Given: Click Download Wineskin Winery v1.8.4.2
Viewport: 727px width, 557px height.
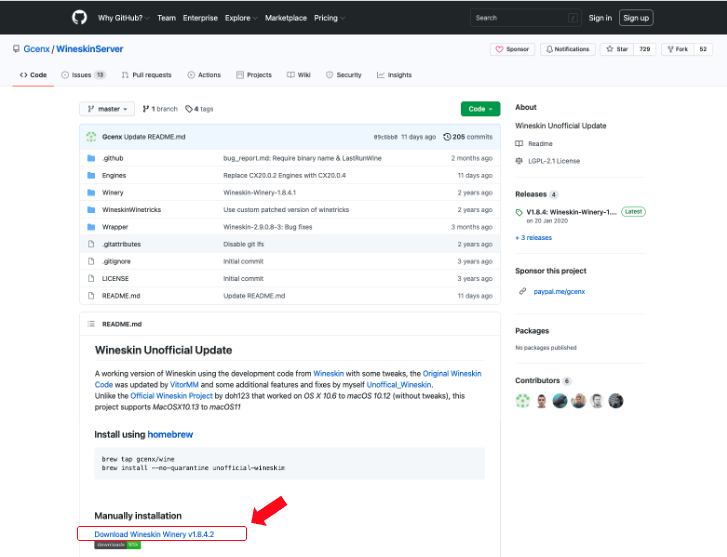Looking at the screenshot, I should (154, 534).
